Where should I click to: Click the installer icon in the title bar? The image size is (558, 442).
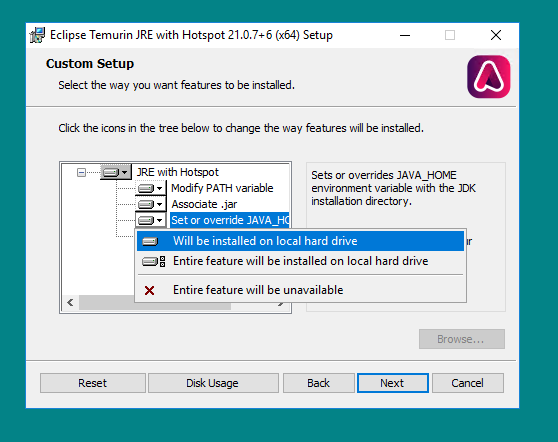click(37, 35)
